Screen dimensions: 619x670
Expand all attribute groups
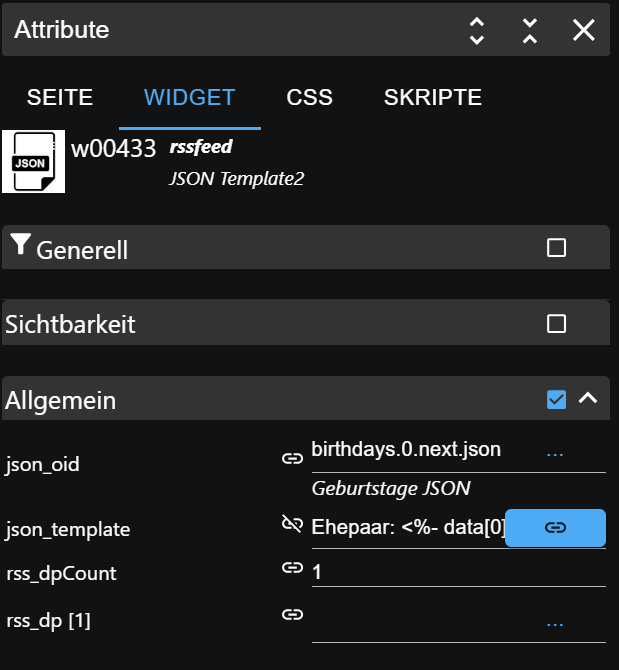point(477,30)
